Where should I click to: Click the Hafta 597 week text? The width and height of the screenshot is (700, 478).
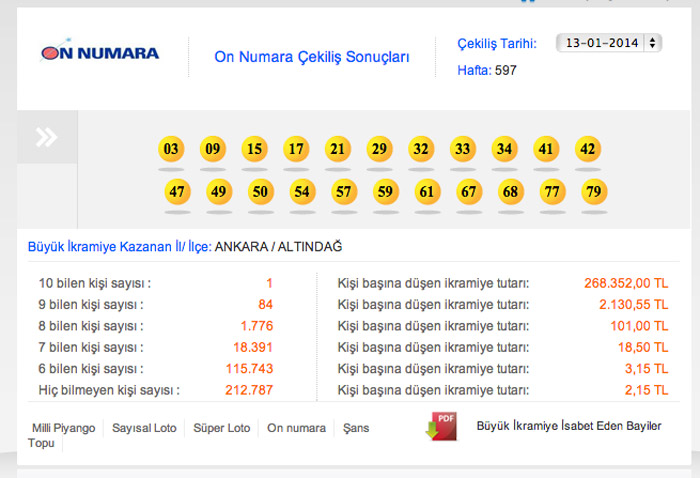coord(487,70)
